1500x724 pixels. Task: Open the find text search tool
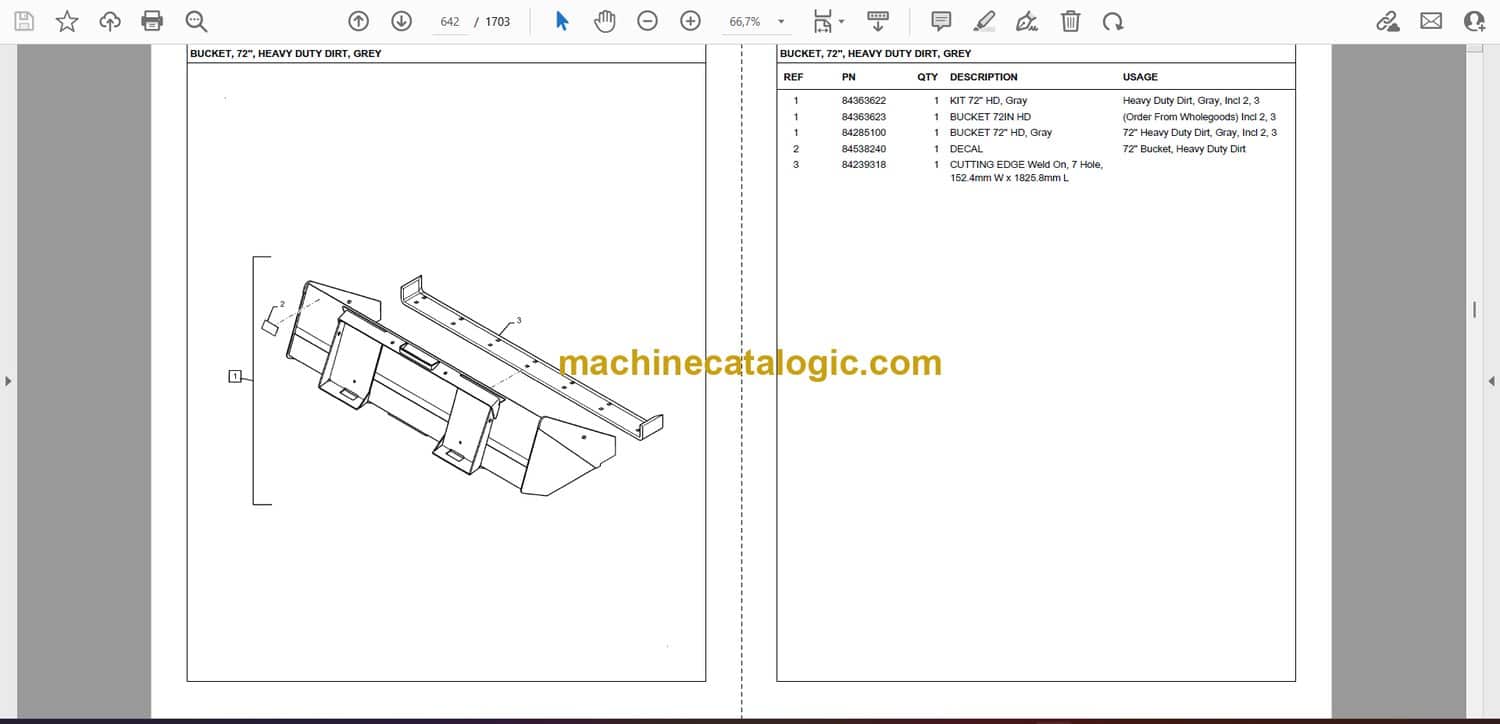pyautogui.click(x=196, y=21)
